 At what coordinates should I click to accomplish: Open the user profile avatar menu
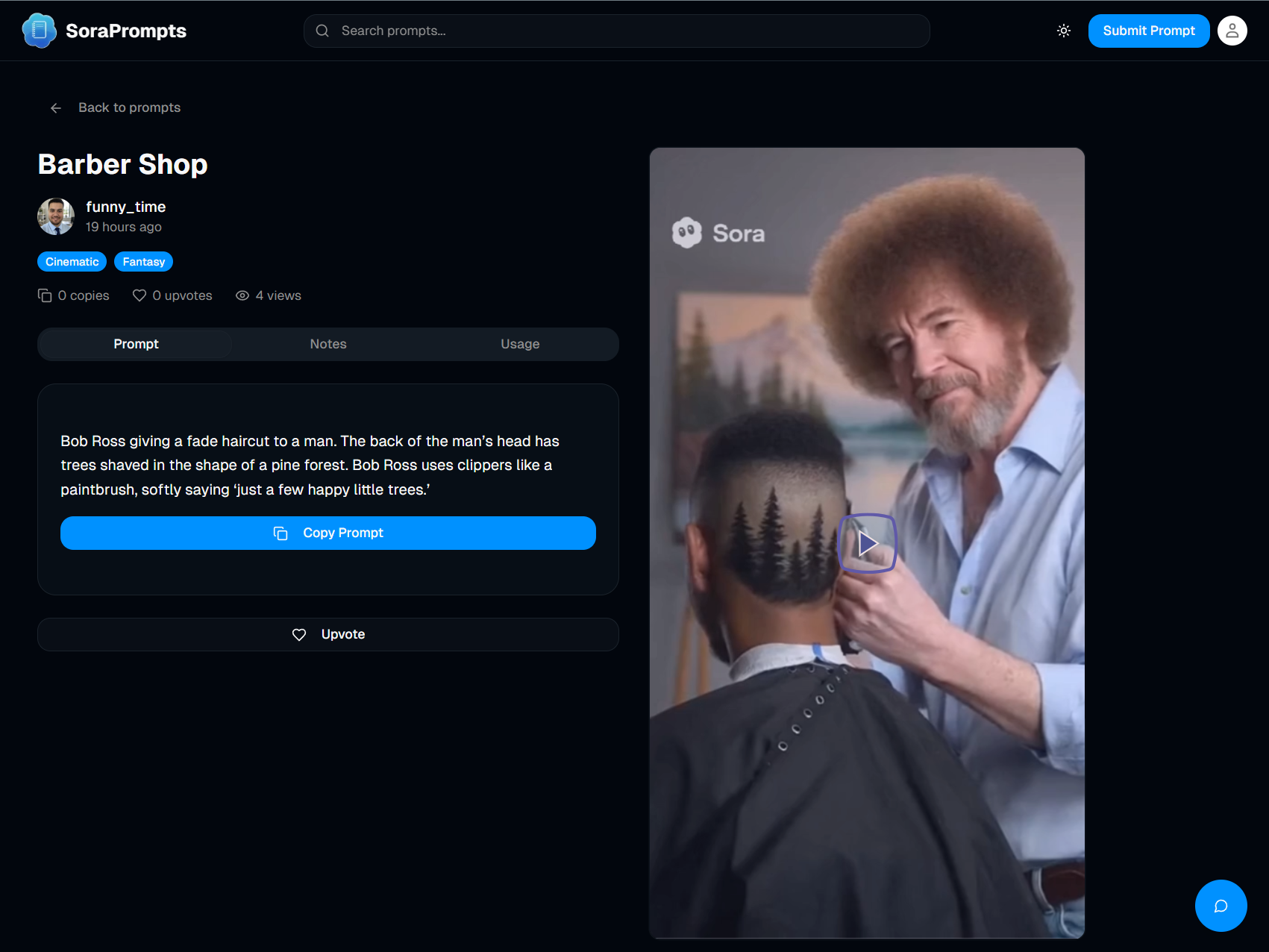(x=1232, y=31)
